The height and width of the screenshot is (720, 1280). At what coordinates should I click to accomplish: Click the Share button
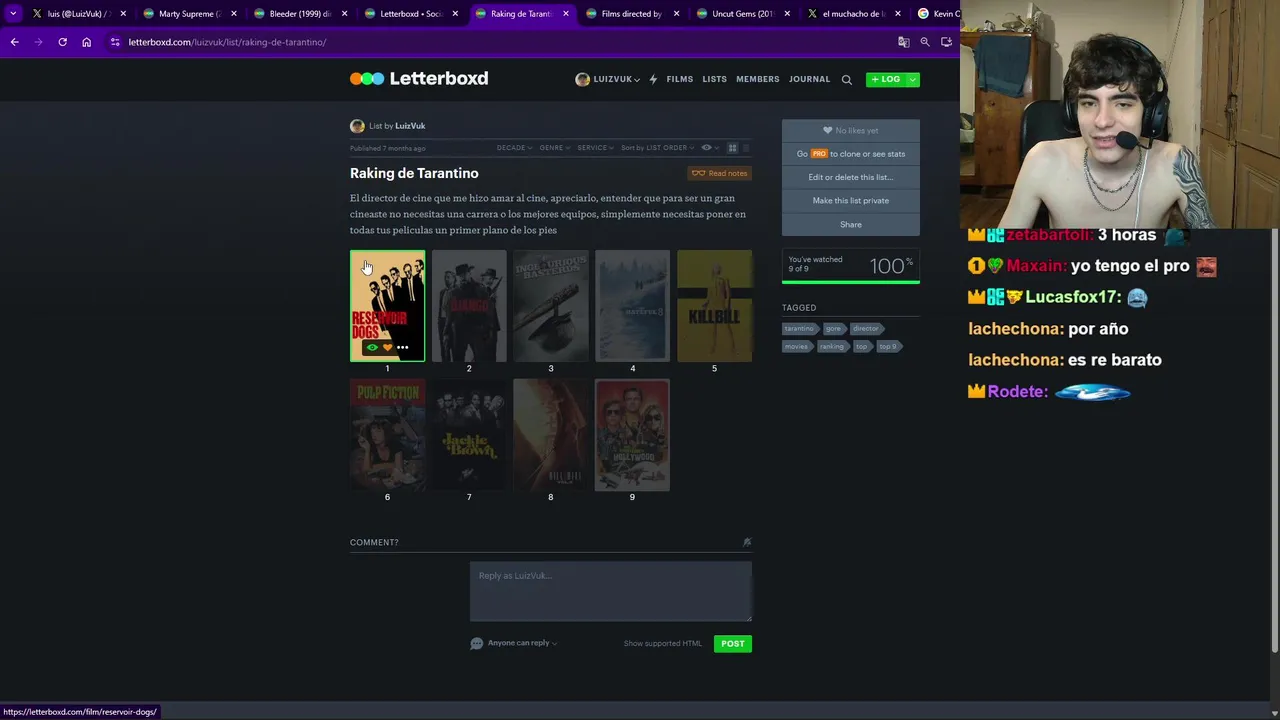coord(851,225)
